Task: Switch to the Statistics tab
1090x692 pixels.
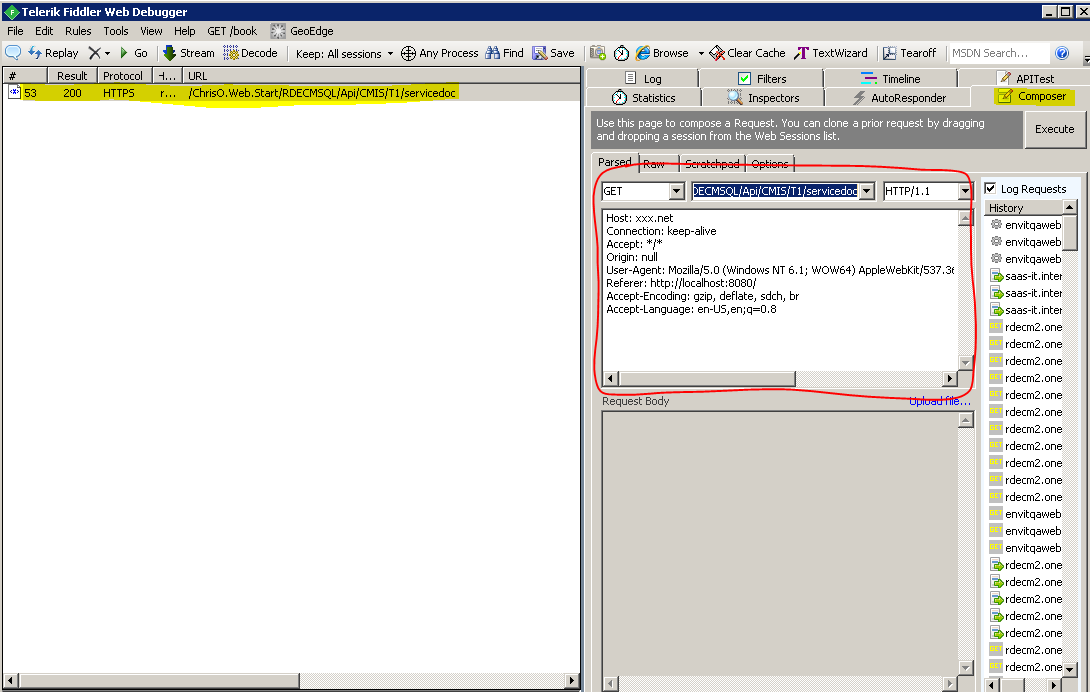Action: point(644,97)
